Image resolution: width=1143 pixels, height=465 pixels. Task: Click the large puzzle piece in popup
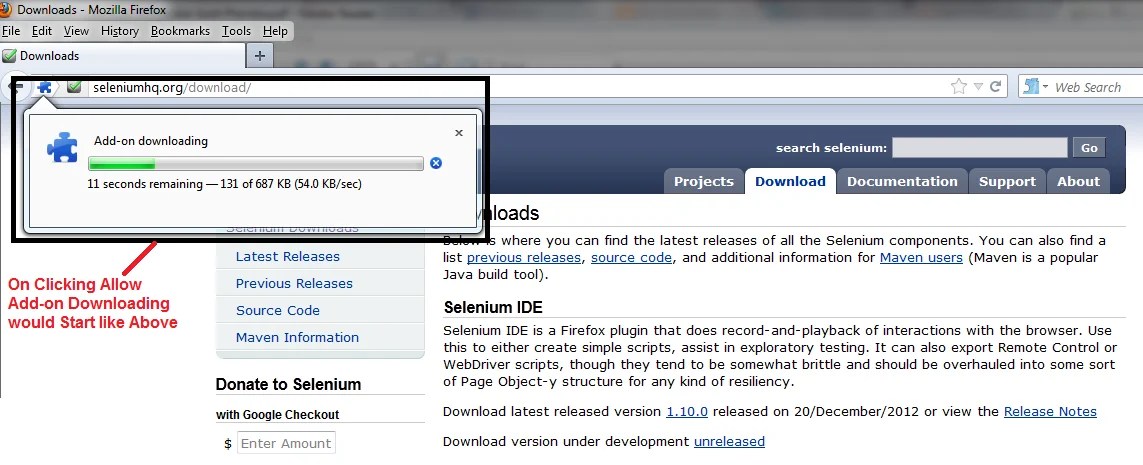(62, 147)
